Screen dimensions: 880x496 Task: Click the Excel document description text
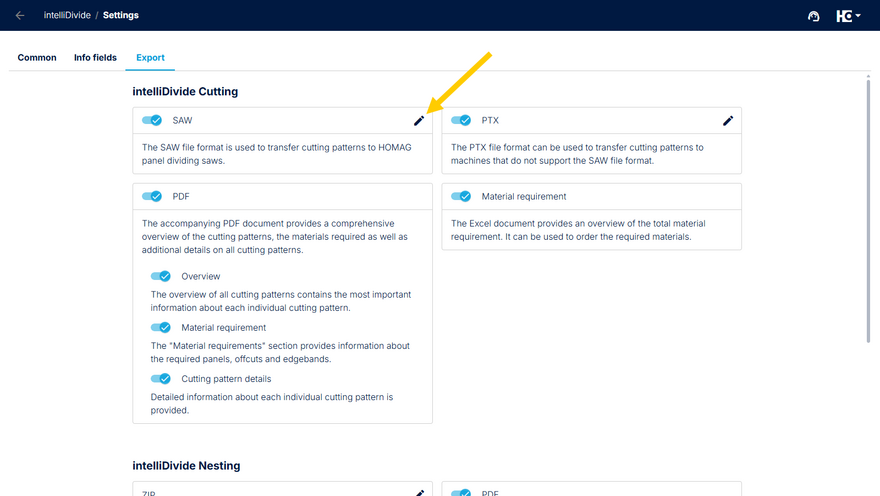coord(578,230)
